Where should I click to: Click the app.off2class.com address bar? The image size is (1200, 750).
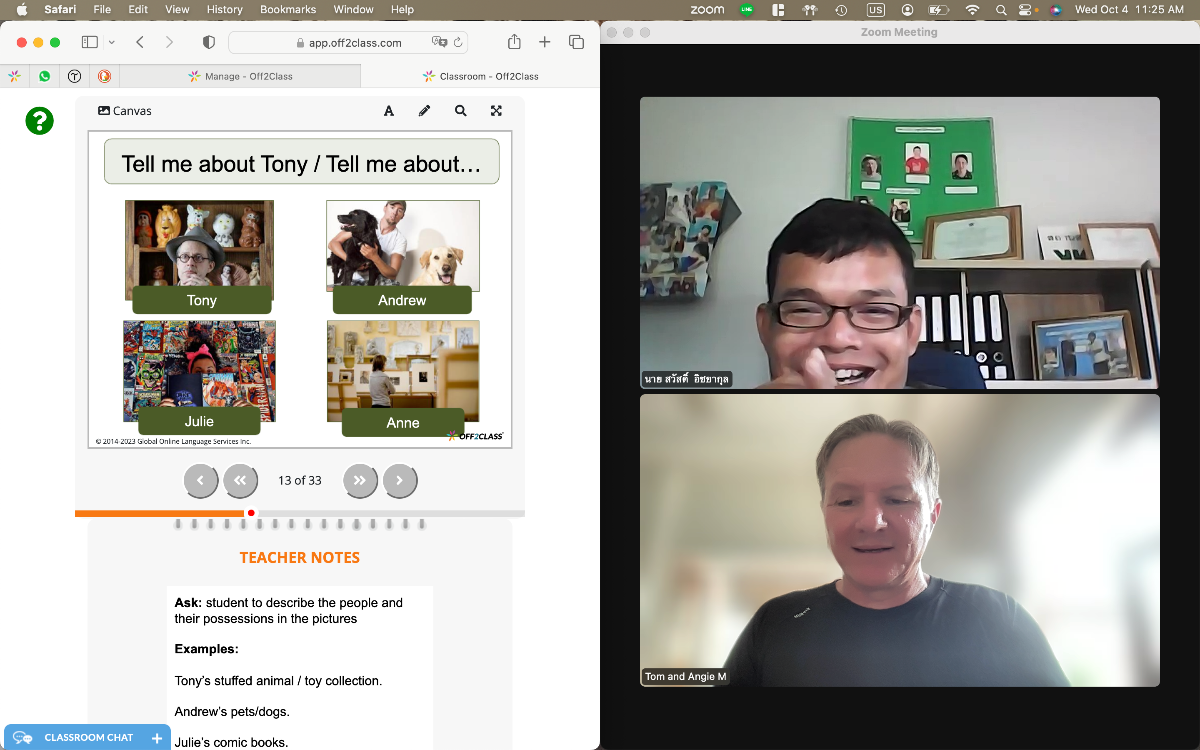tap(350, 43)
